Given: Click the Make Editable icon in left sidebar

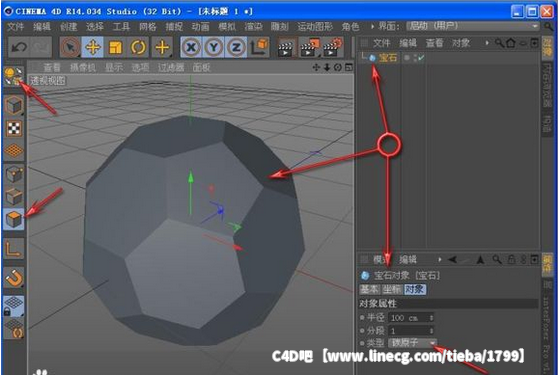Looking at the screenshot, I should pyautogui.click(x=14, y=75).
